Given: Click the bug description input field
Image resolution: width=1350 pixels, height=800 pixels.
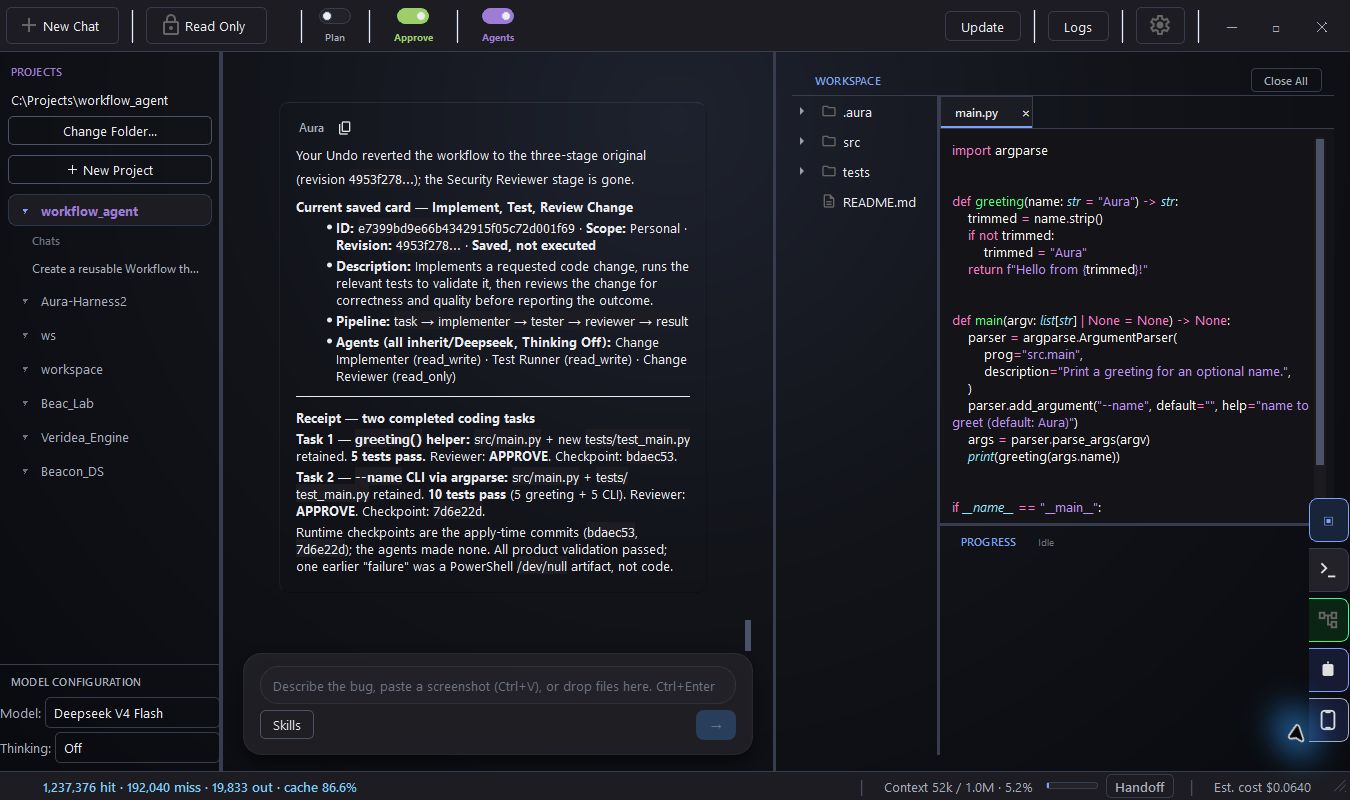Looking at the screenshot, I should pyautogui.click(x=498, y=686).
